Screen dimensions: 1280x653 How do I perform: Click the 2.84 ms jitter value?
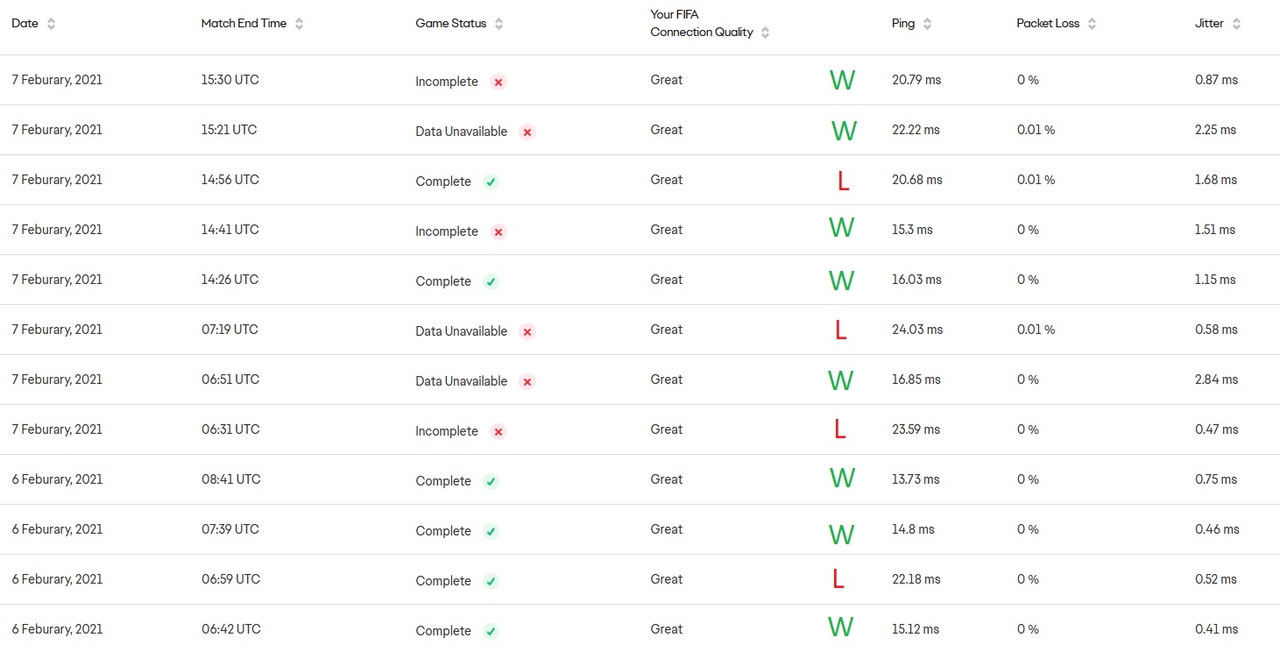click(1216, 379)
